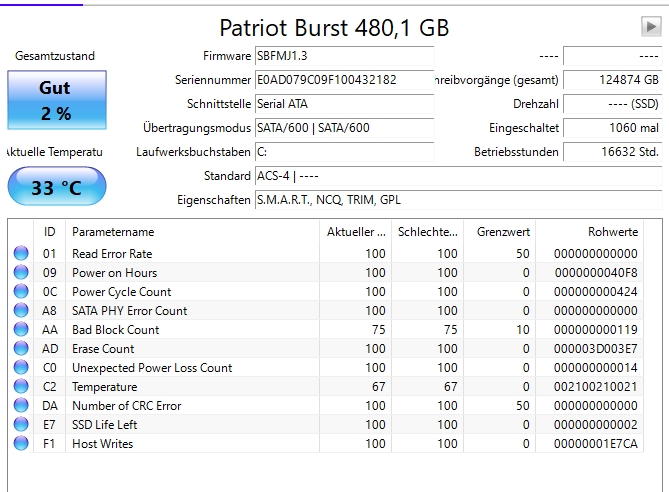Click the status orb for Host Writes

tap(21, 443)
